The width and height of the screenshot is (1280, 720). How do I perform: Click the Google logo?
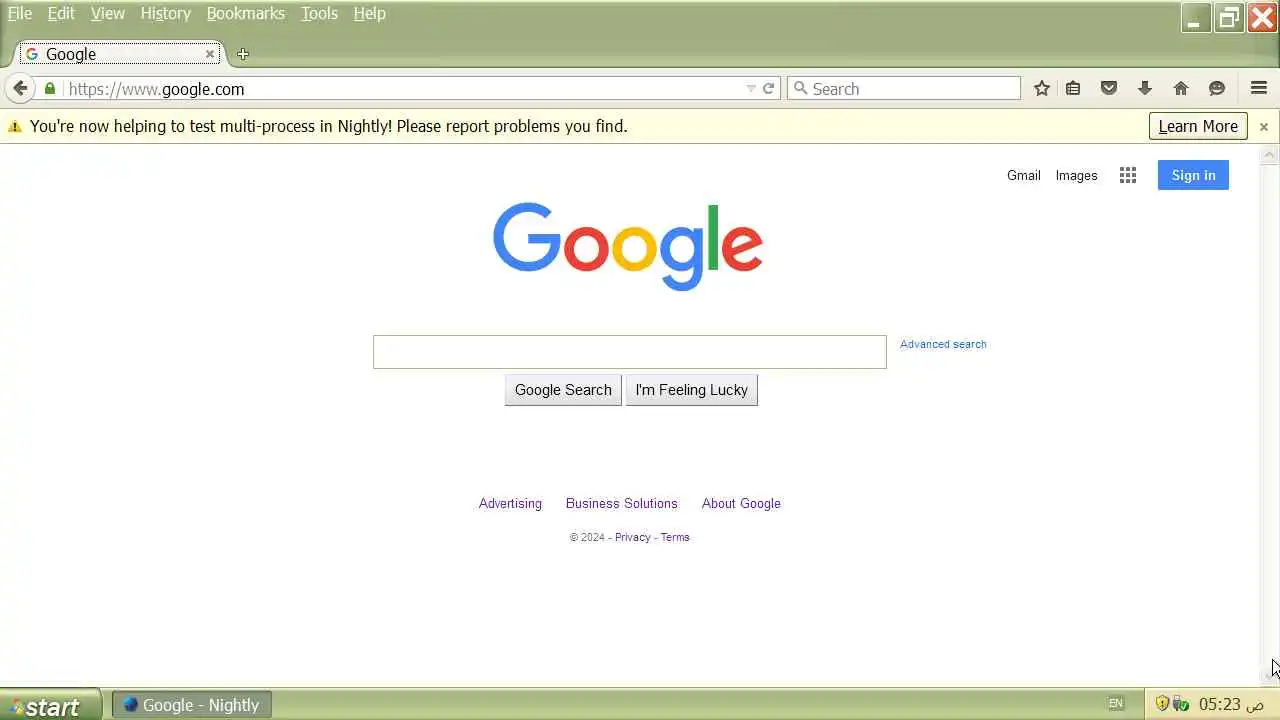coord(628,246)
